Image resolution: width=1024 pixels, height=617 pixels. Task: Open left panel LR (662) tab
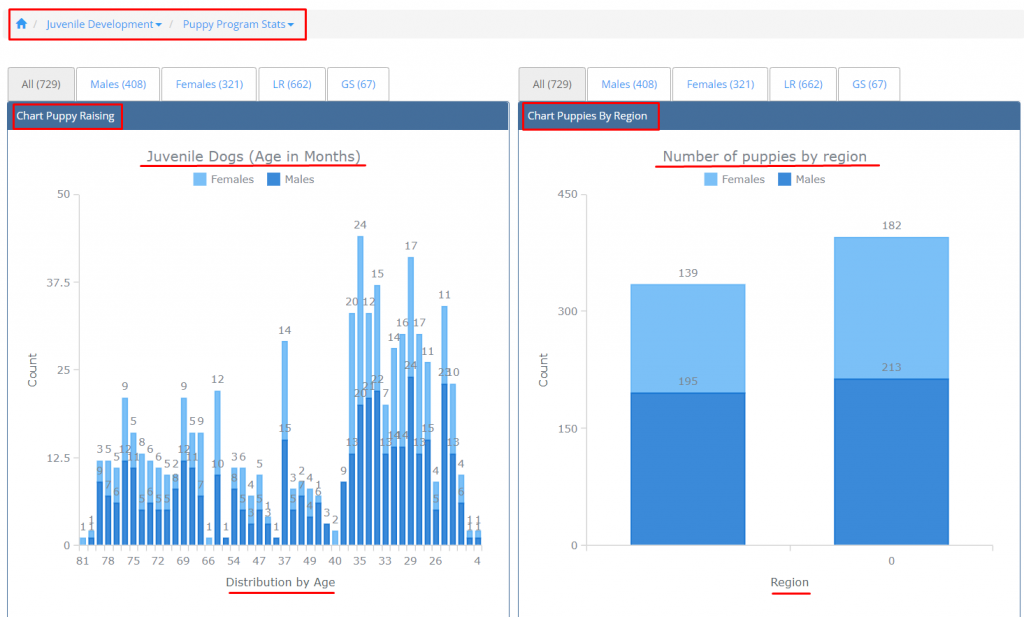[292, 85]
